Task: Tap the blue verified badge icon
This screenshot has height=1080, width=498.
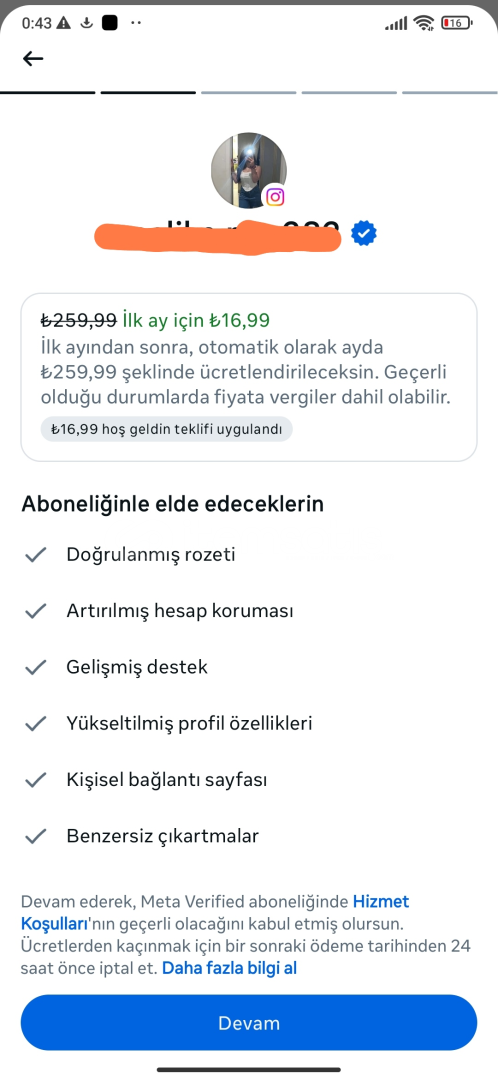Action: click(x=364, y=234)
